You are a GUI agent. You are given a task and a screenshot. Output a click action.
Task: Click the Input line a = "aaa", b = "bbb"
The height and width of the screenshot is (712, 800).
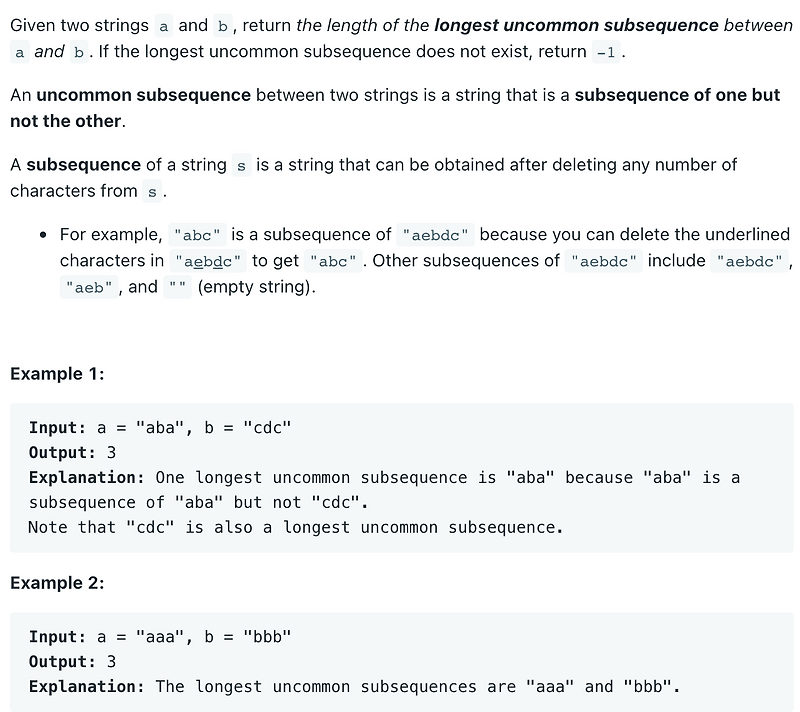[x=160, y=637]
